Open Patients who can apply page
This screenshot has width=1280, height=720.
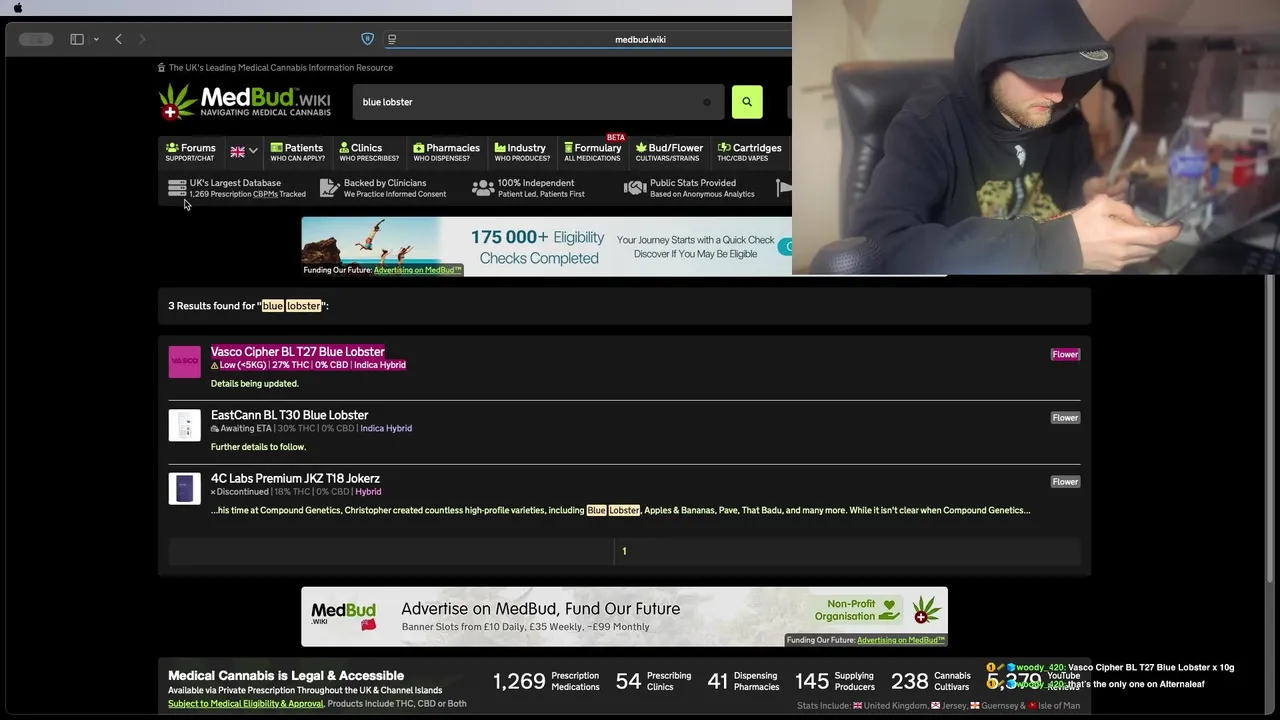click(x=296, y=152)
